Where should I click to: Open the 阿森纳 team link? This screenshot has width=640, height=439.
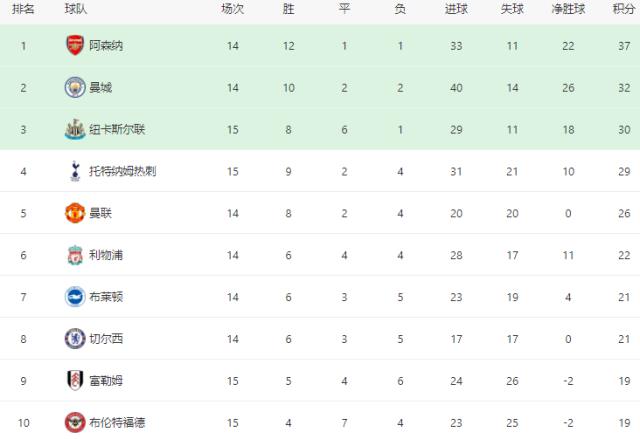tap(106, 46)
